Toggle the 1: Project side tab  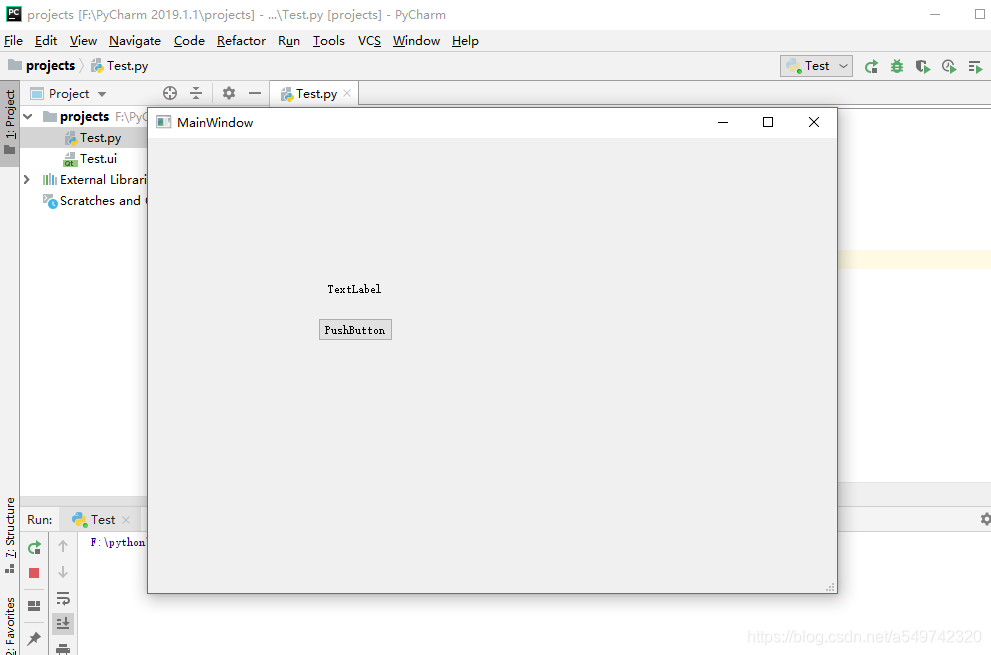9,123
